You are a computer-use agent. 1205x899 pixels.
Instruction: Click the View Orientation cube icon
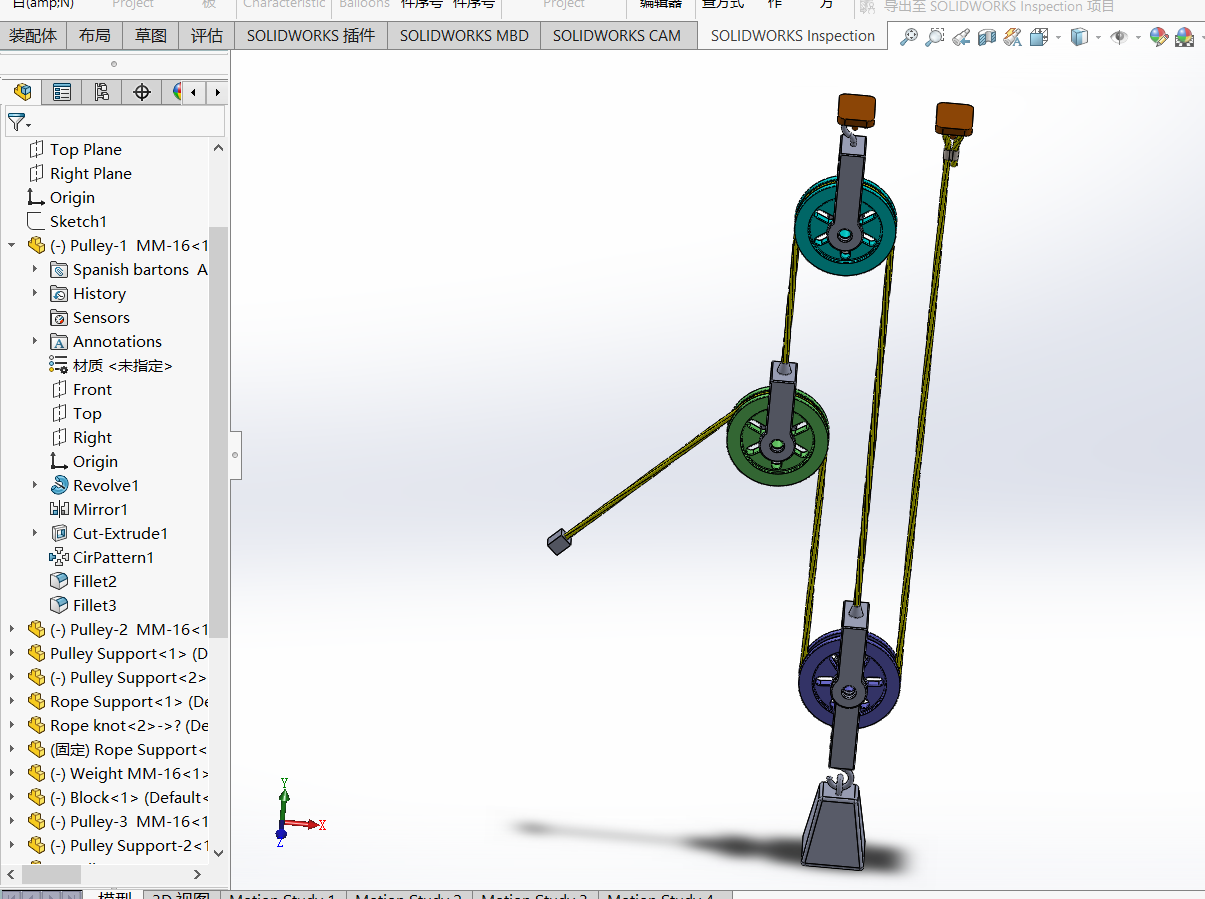point(1038,37)
